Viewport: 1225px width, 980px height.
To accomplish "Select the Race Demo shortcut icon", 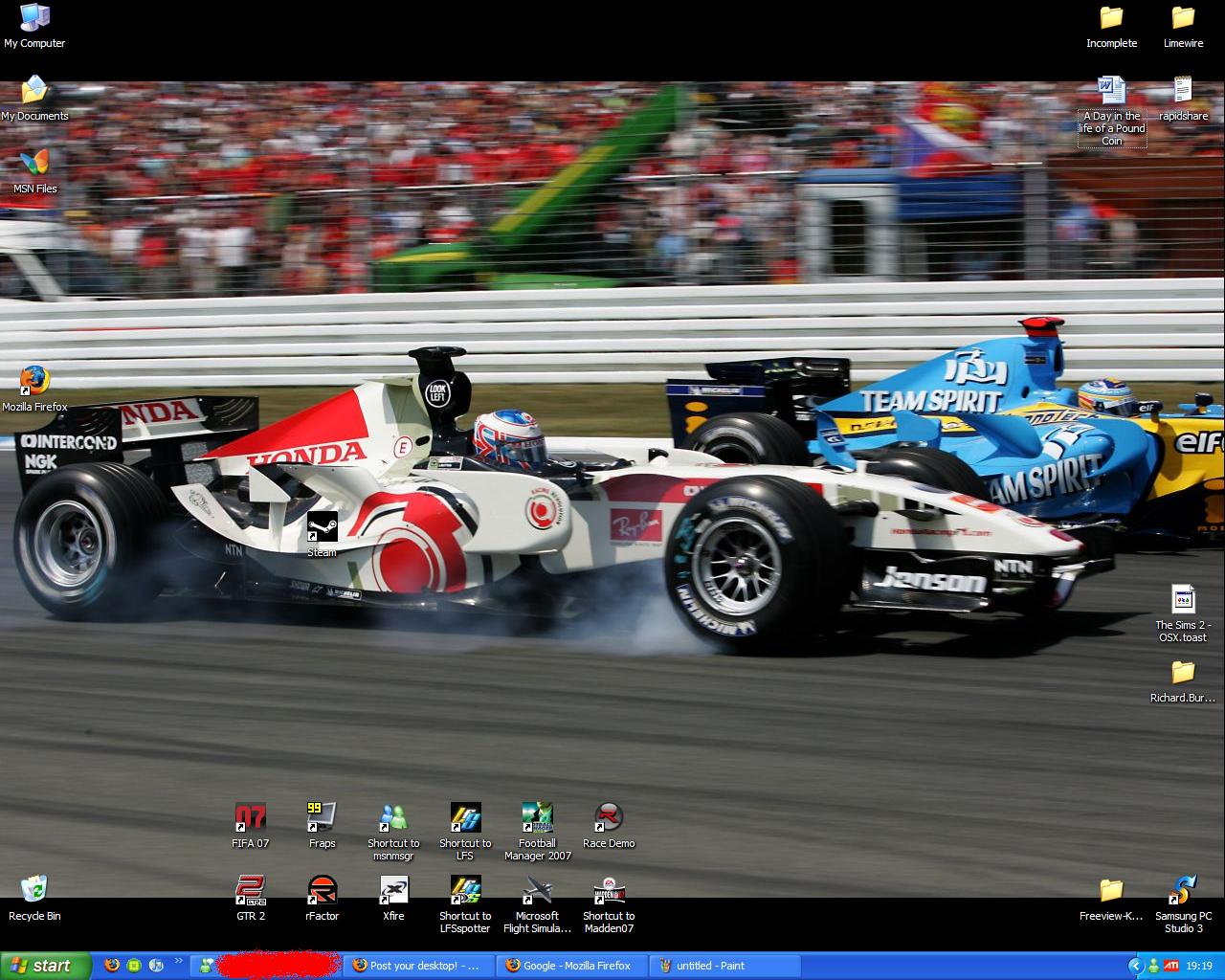I will pyautogui.click(x=609, y=826).
